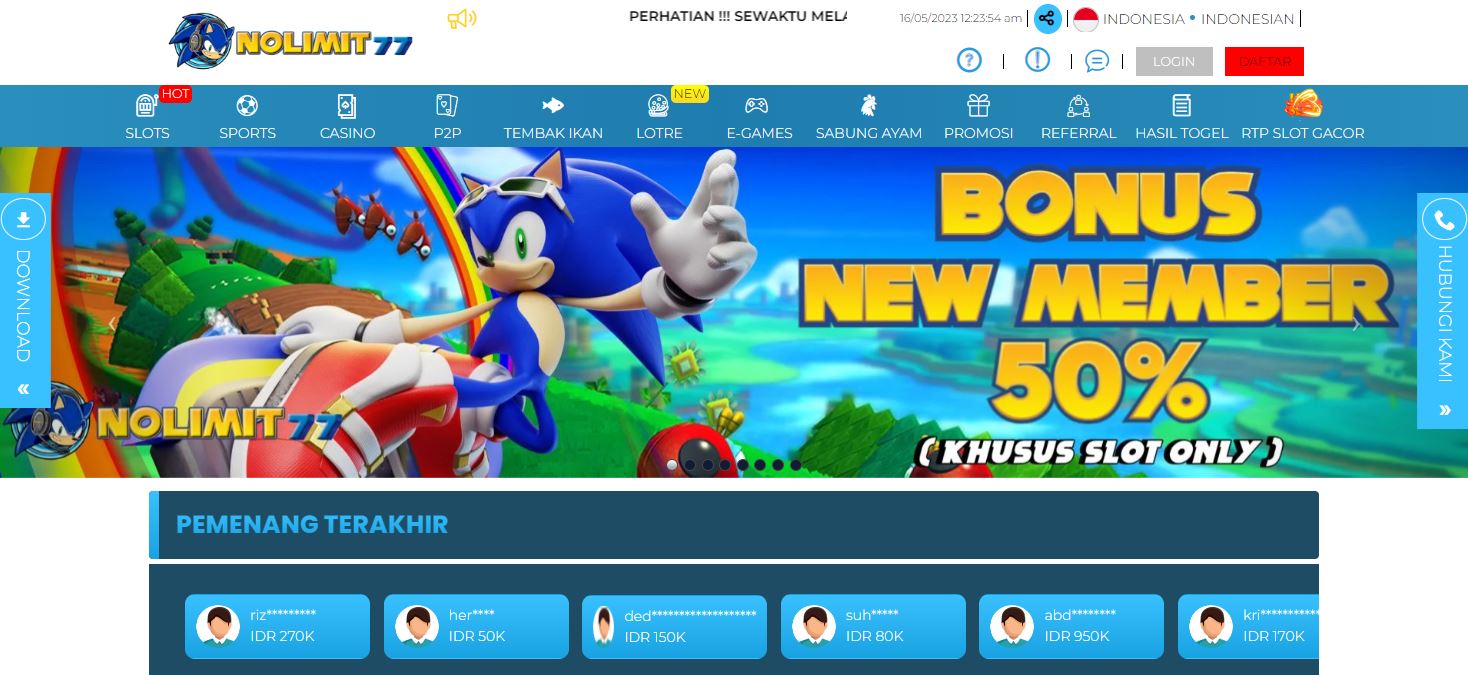The width and height of the screenshot is (1468, 675).
Task: Click abd winner avatar icon
Action: [x=1011, y=626]
